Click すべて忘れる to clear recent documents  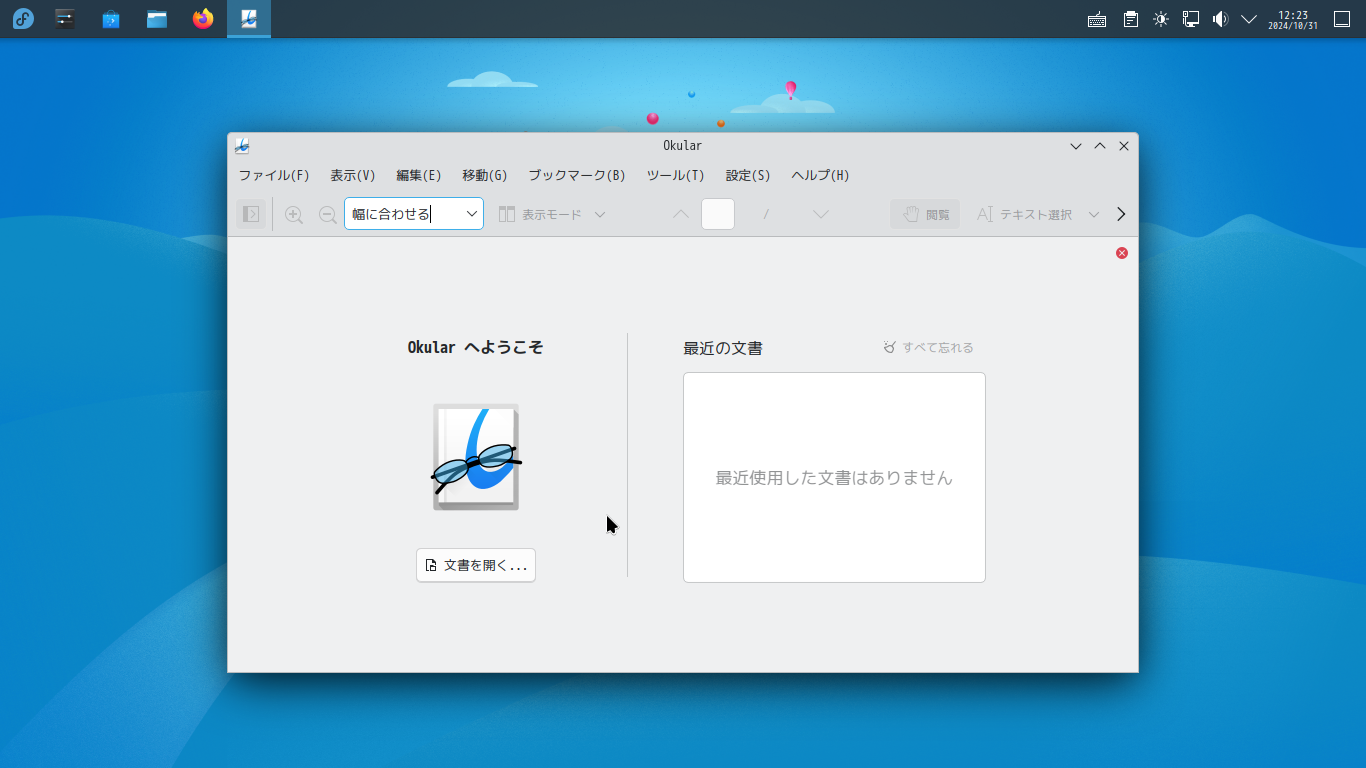(928, 348)
